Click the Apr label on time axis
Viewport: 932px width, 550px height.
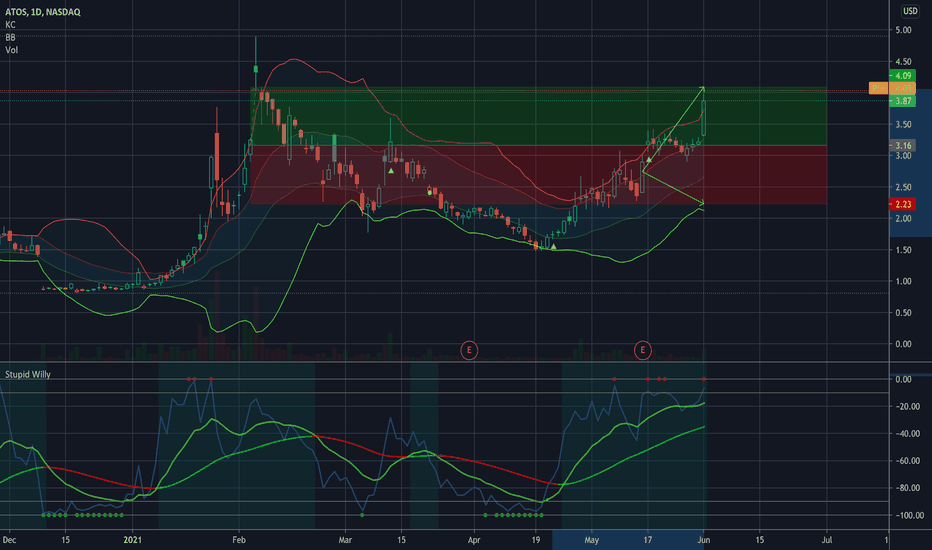tap(474, 540)
